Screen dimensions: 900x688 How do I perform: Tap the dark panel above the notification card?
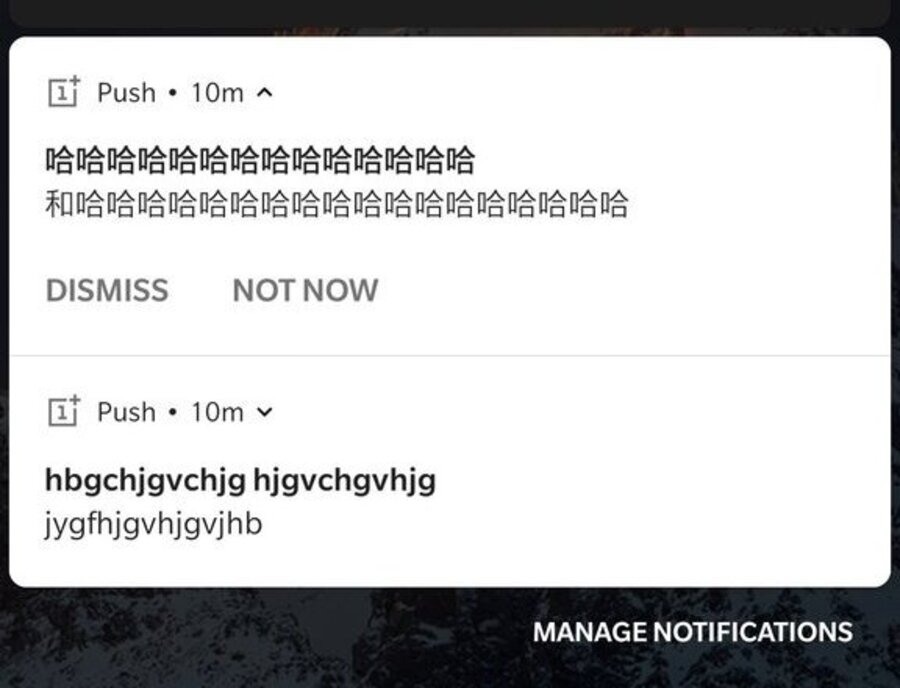click(x=450, y=13)
